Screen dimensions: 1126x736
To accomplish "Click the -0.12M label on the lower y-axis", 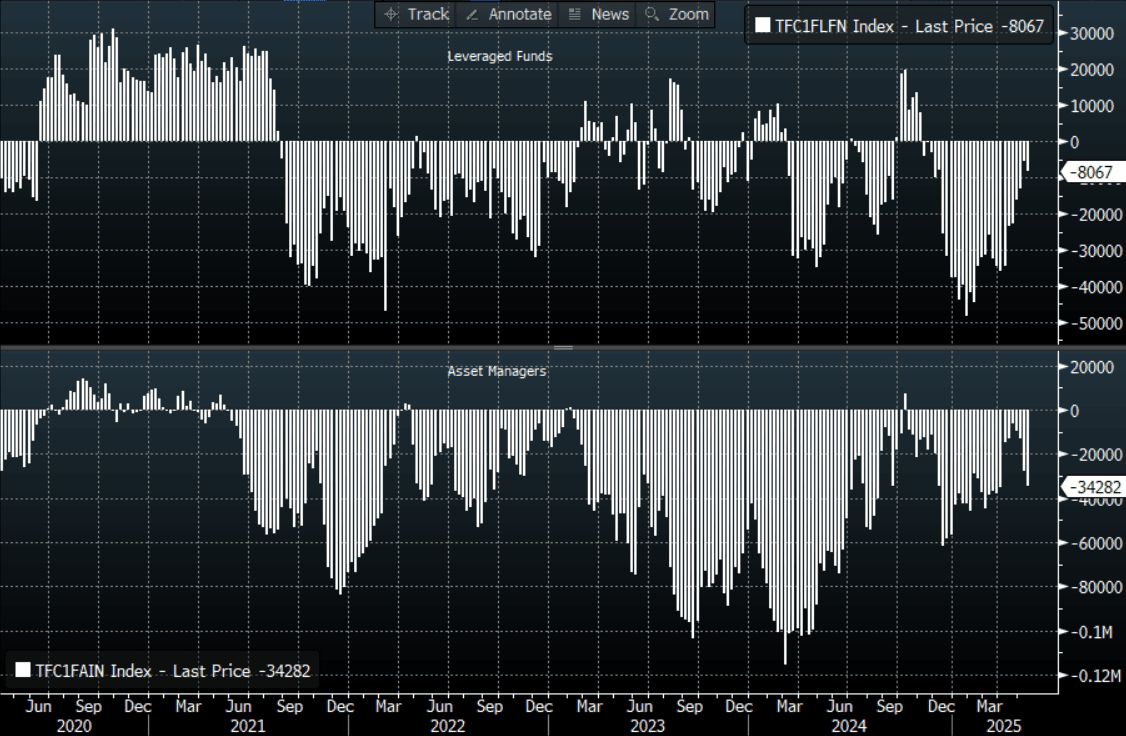I will coord(1091,676).
